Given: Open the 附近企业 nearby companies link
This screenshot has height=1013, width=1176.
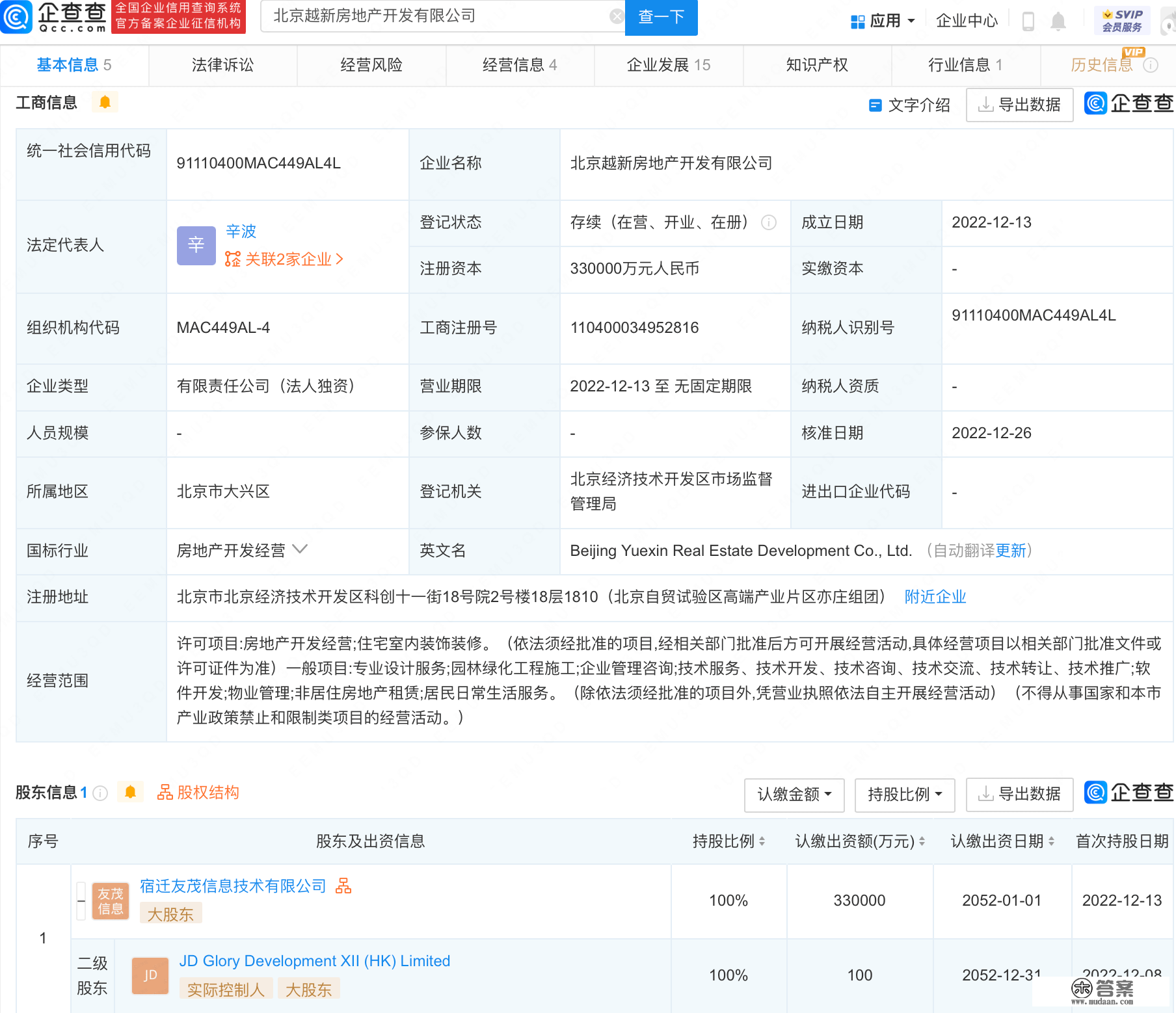Looking at the screenshot, I should tap(935, 597).
